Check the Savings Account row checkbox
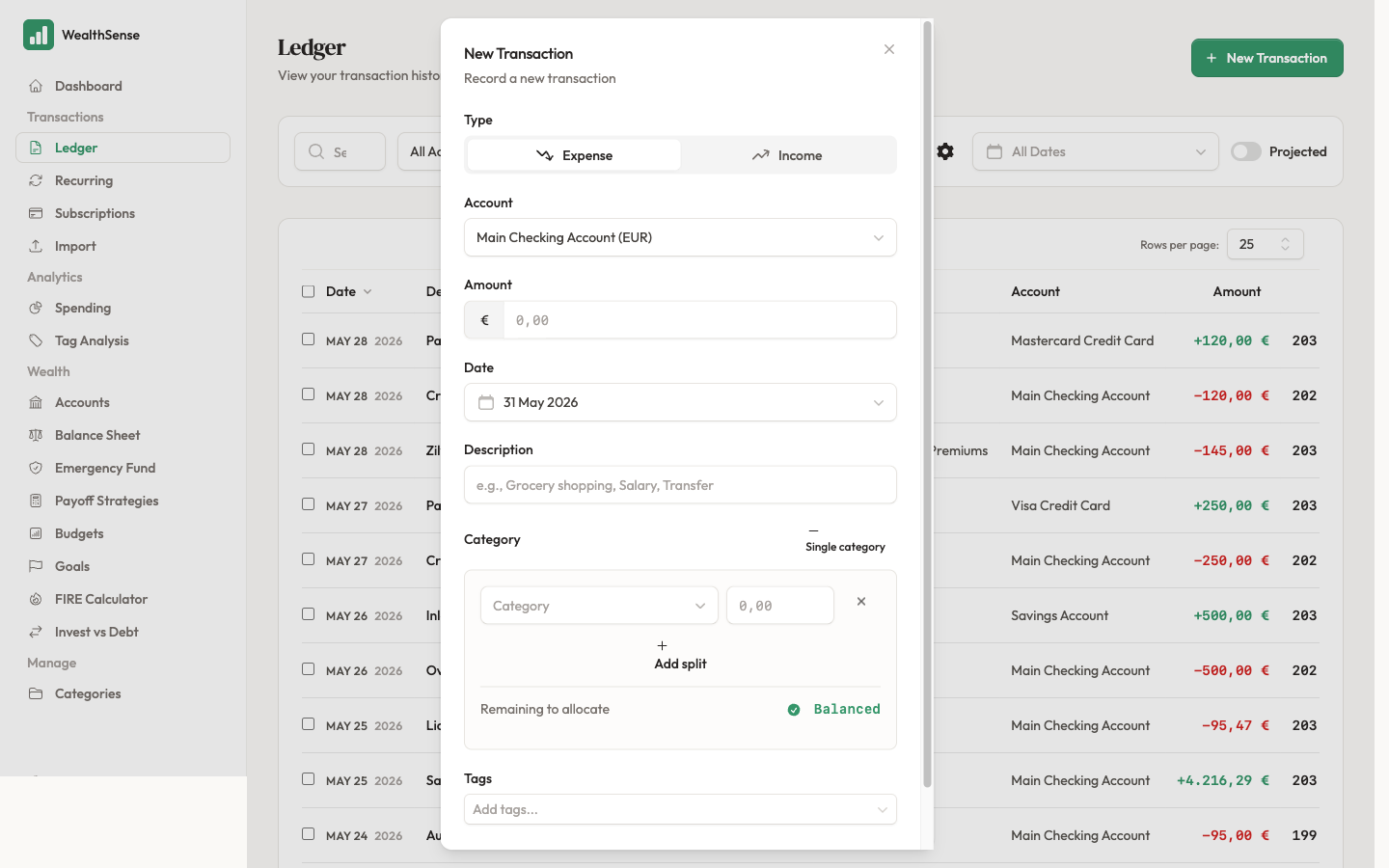 (x=308, y=614)
